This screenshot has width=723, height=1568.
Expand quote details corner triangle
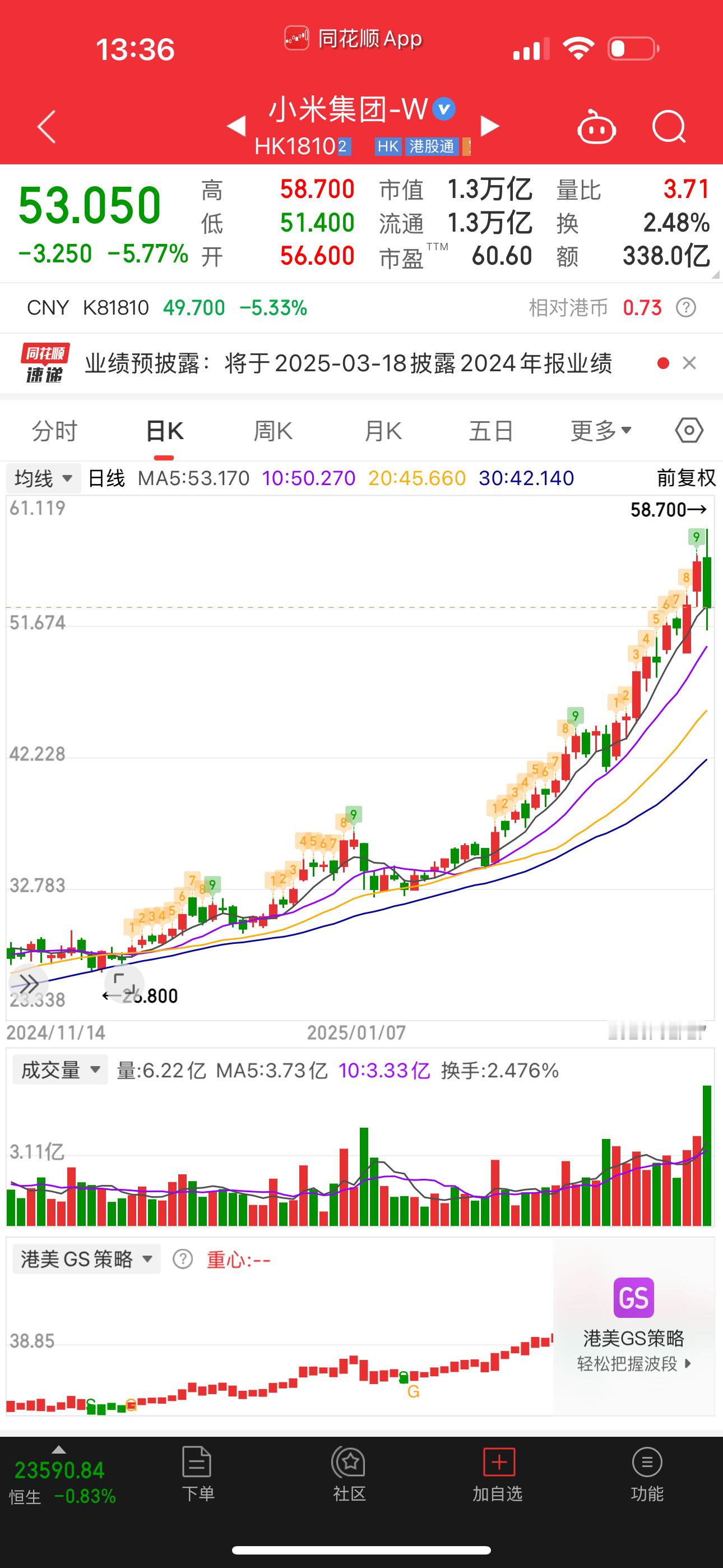pyautogui.click(x=715, y=275)
